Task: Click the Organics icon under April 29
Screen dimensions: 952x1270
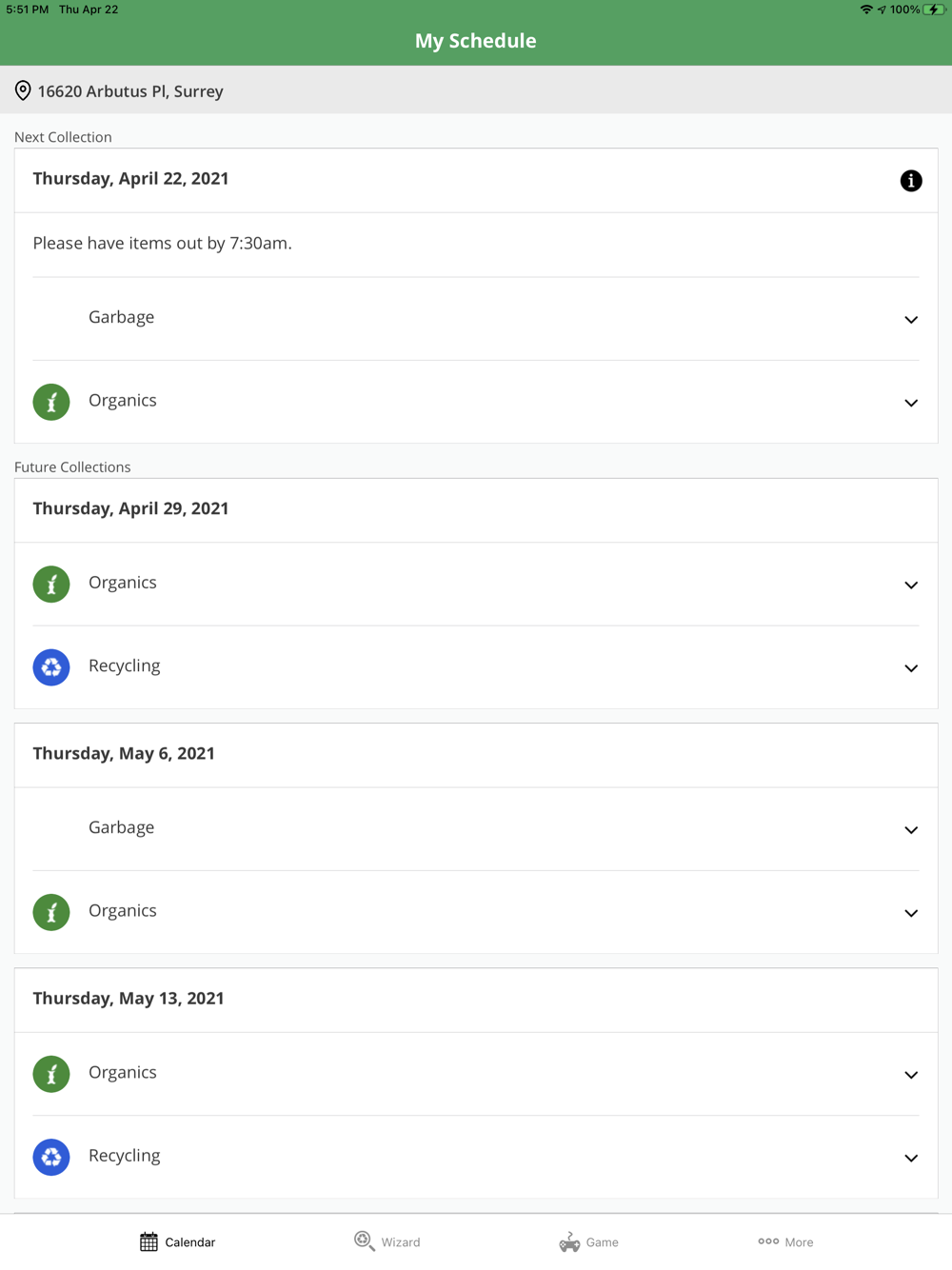Action: pos(51,584)
